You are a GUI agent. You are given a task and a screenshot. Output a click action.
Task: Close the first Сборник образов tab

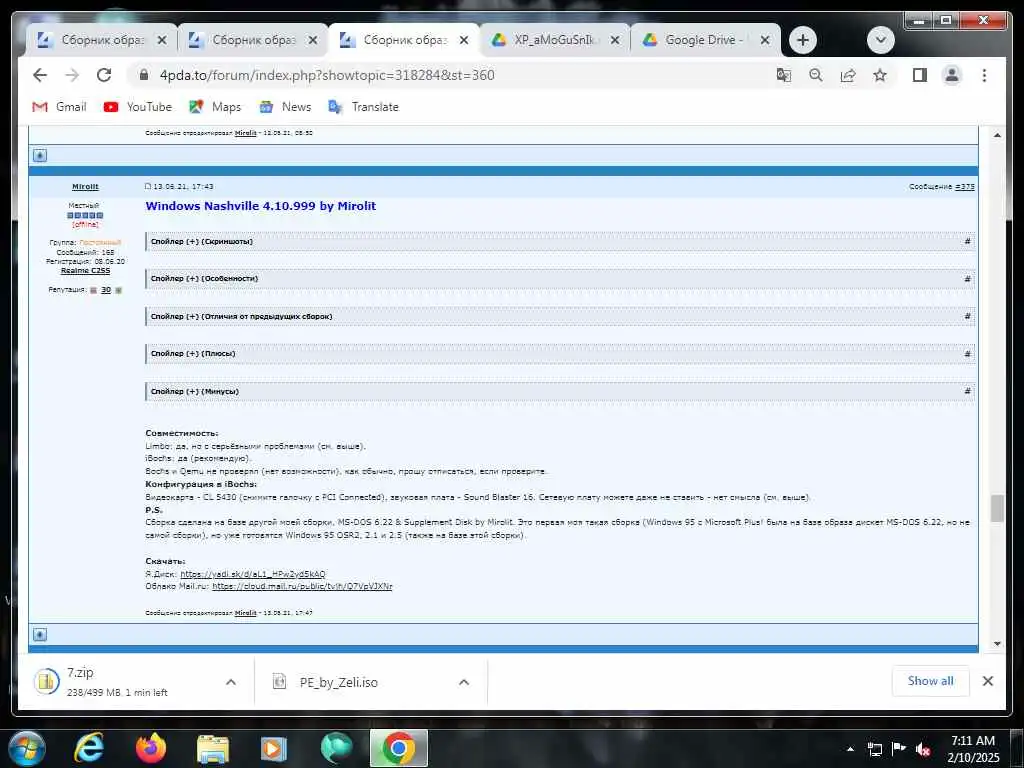162,40
